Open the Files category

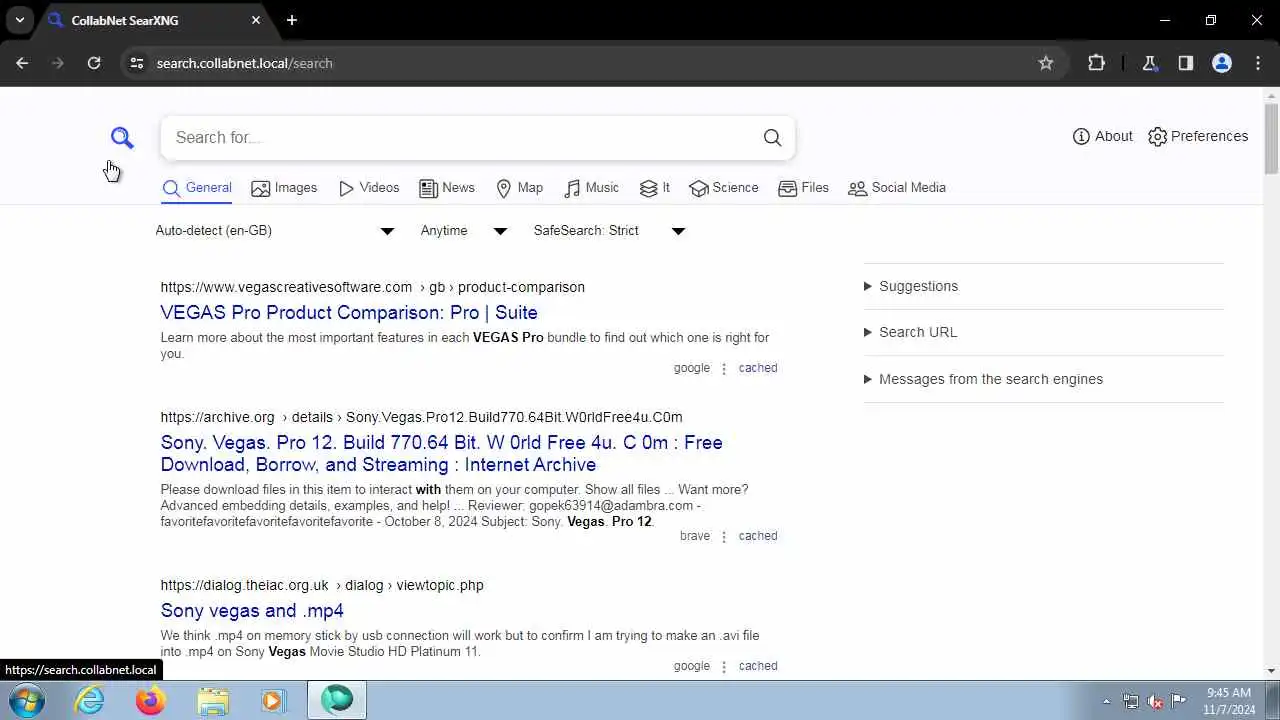coord(804,188)
